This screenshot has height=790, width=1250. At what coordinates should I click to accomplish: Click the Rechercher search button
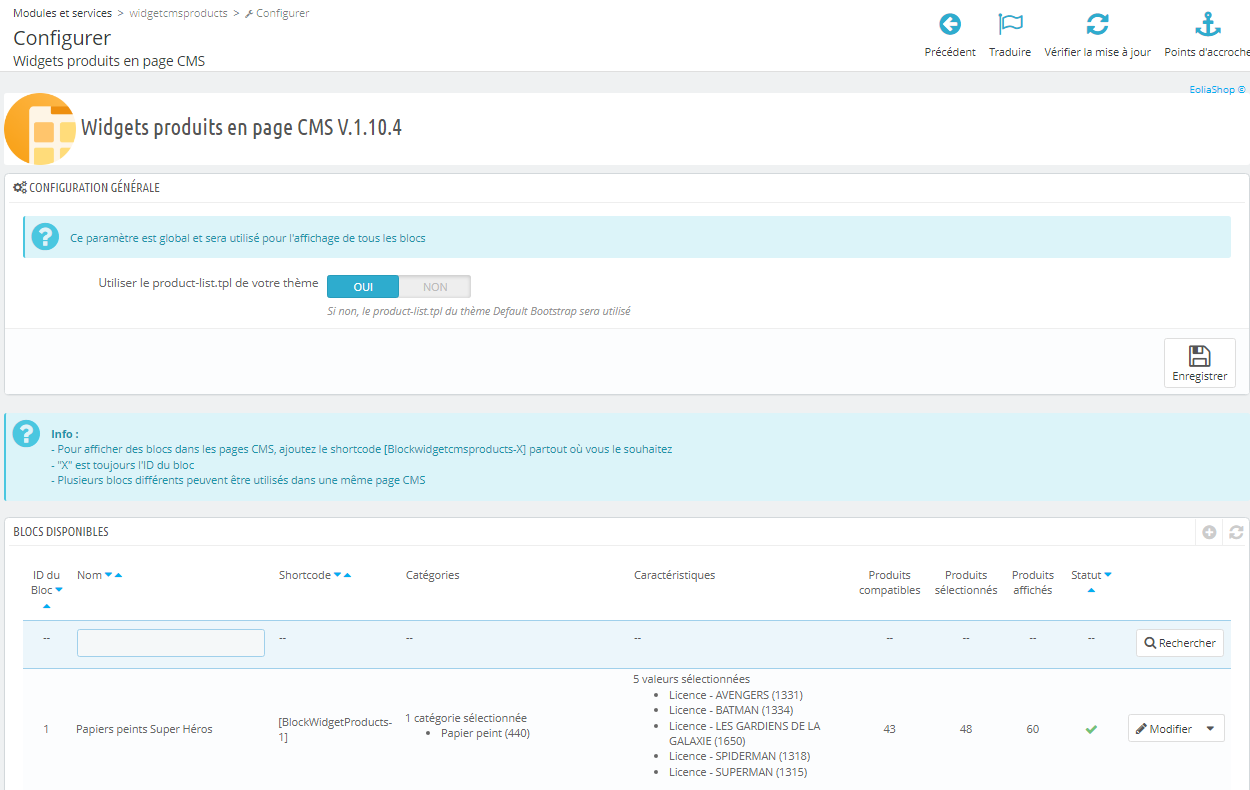(x=1180, y=643)
